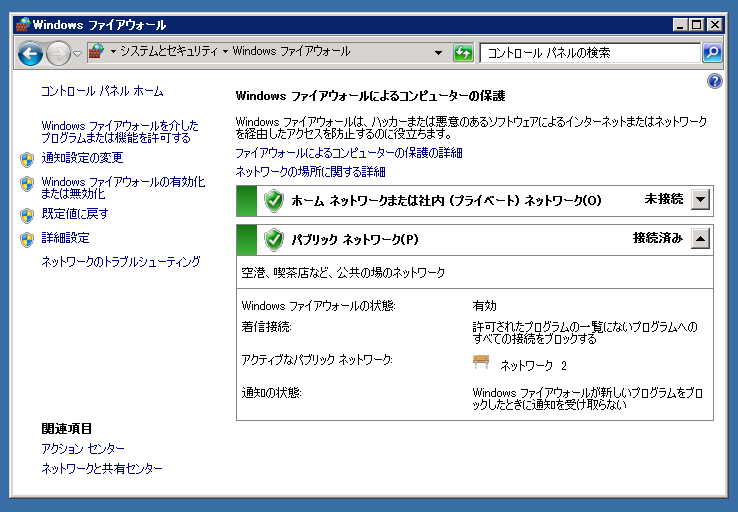This screenshot has height=512, width=738.
Task: Click Windows ファイアウォール breadcrumb in address bar
Action: pyautogui.click(x=291, y=51)
